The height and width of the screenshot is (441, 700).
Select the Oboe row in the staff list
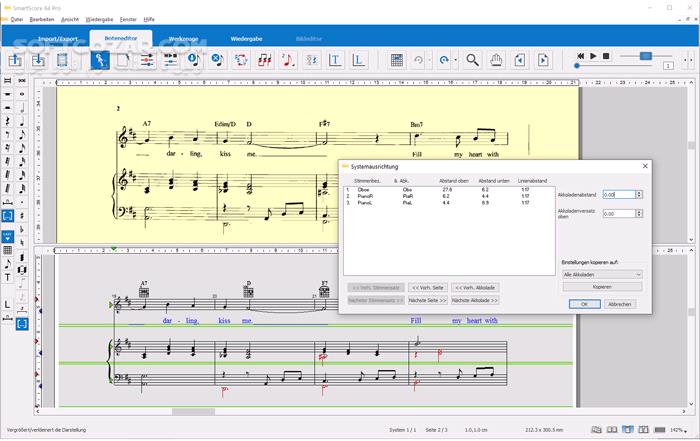(x=449, y=190)
